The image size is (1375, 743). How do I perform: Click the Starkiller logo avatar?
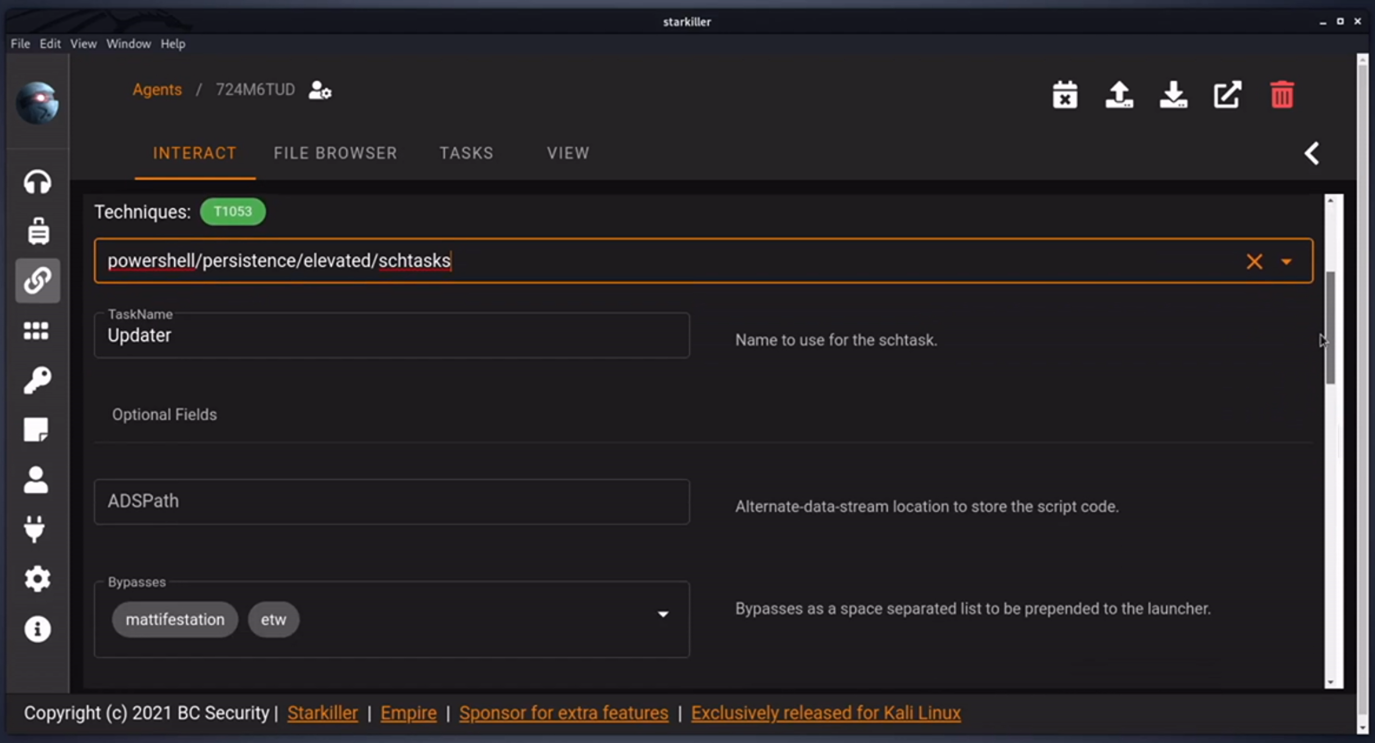coord(37,102)
